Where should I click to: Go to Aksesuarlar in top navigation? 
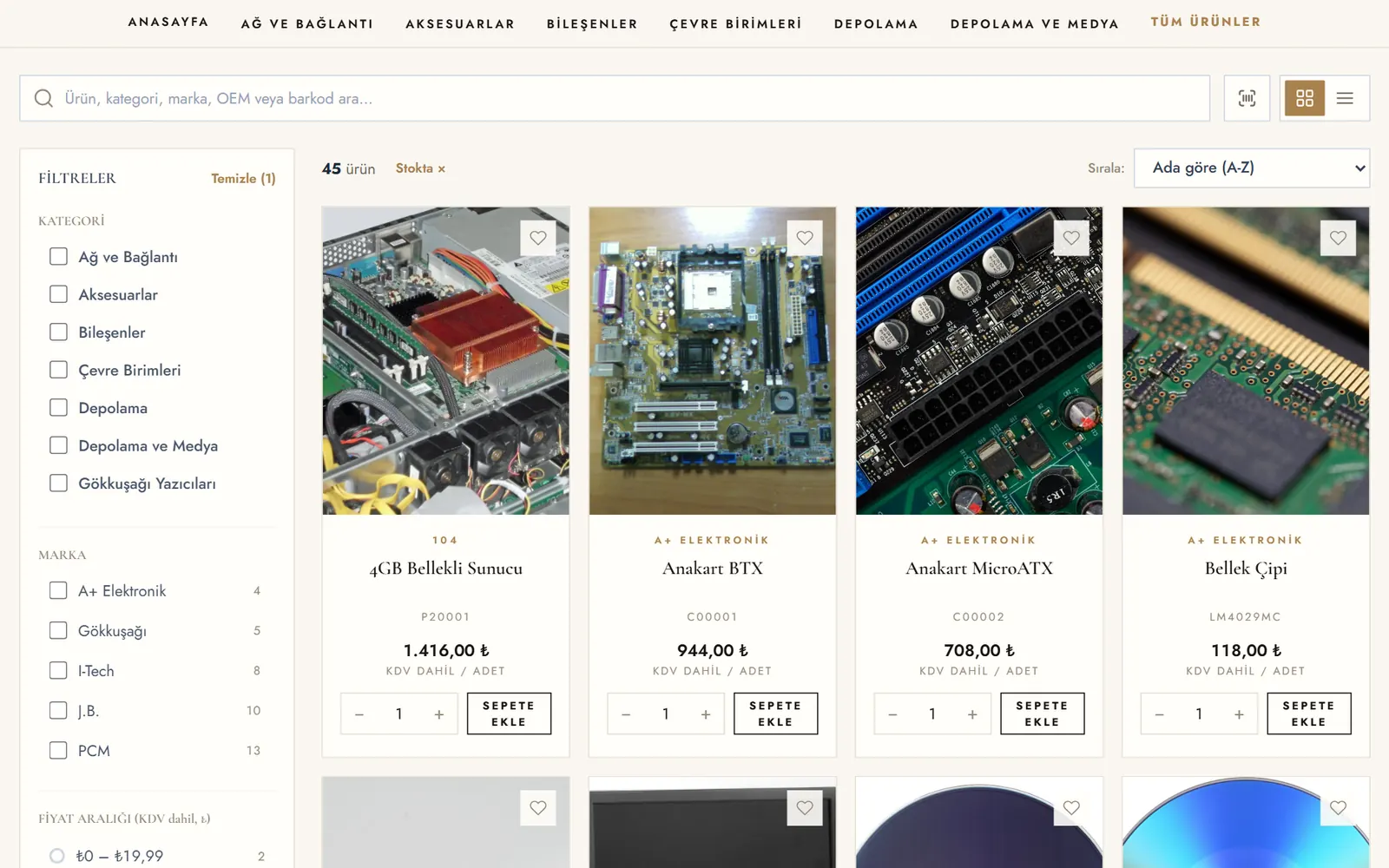[460, 23]
